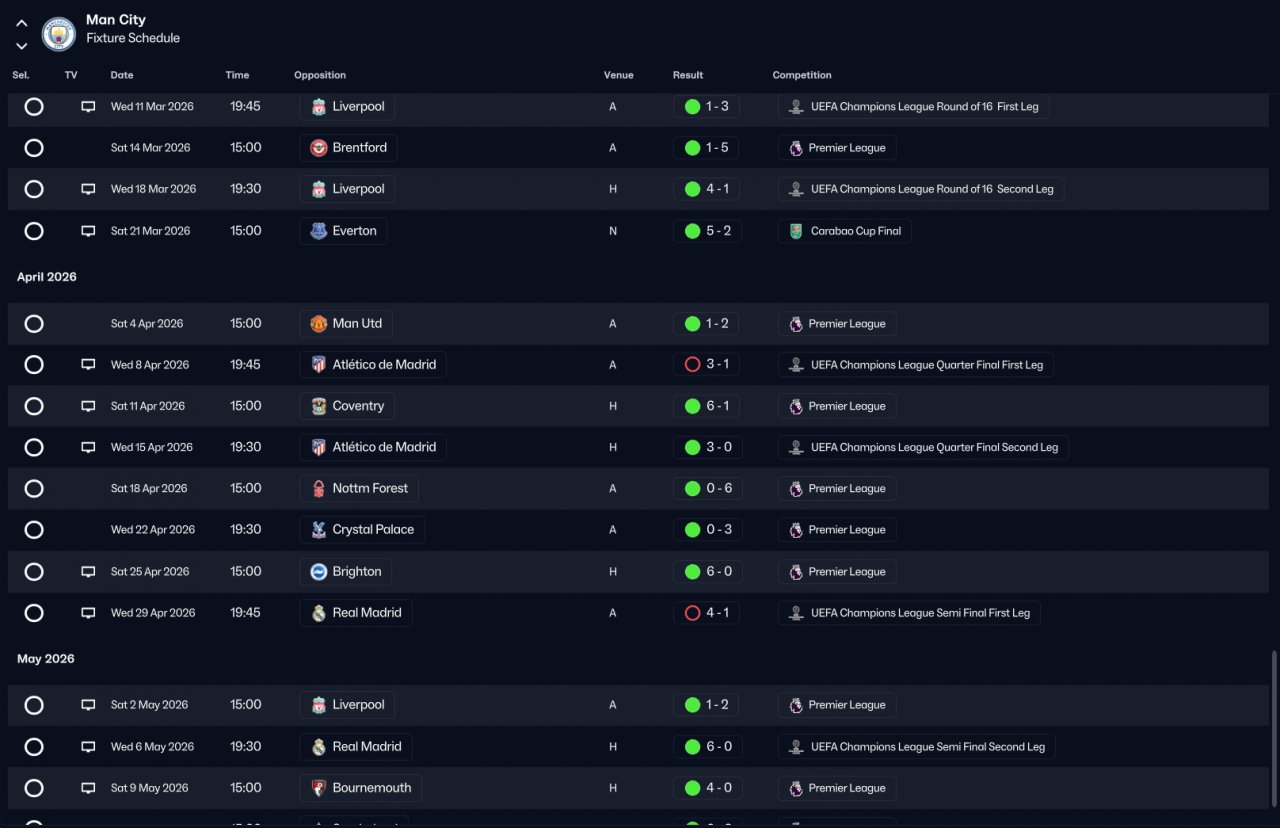The image size is (1280, 828).
Task: Sort fixtures by the Date column header
Action: coord(122,75)
